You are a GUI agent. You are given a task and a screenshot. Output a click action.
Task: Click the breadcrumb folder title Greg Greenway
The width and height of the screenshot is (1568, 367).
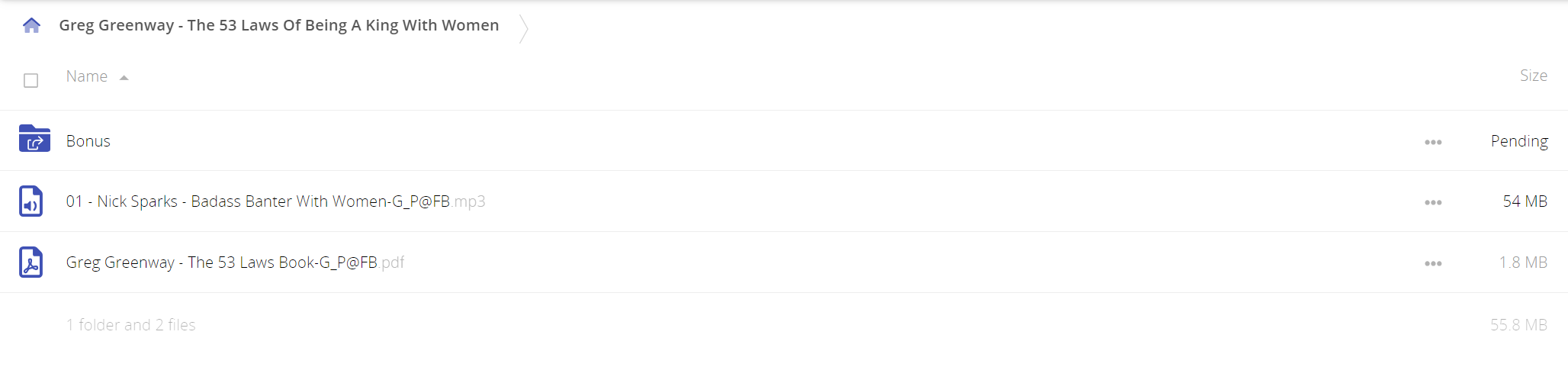click(x=279, y=25)
